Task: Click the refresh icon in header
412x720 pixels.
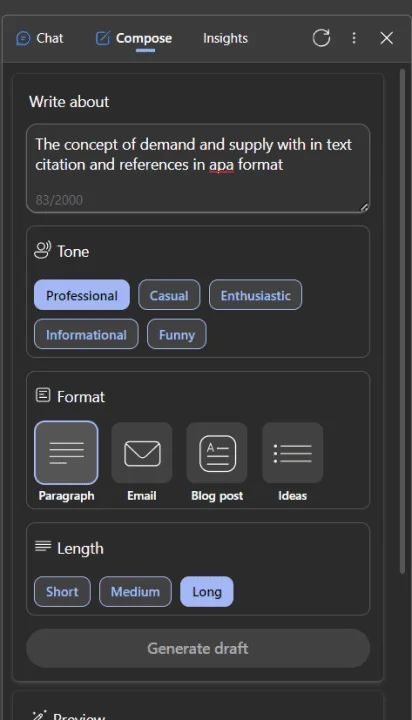Action: pos(321,38)
